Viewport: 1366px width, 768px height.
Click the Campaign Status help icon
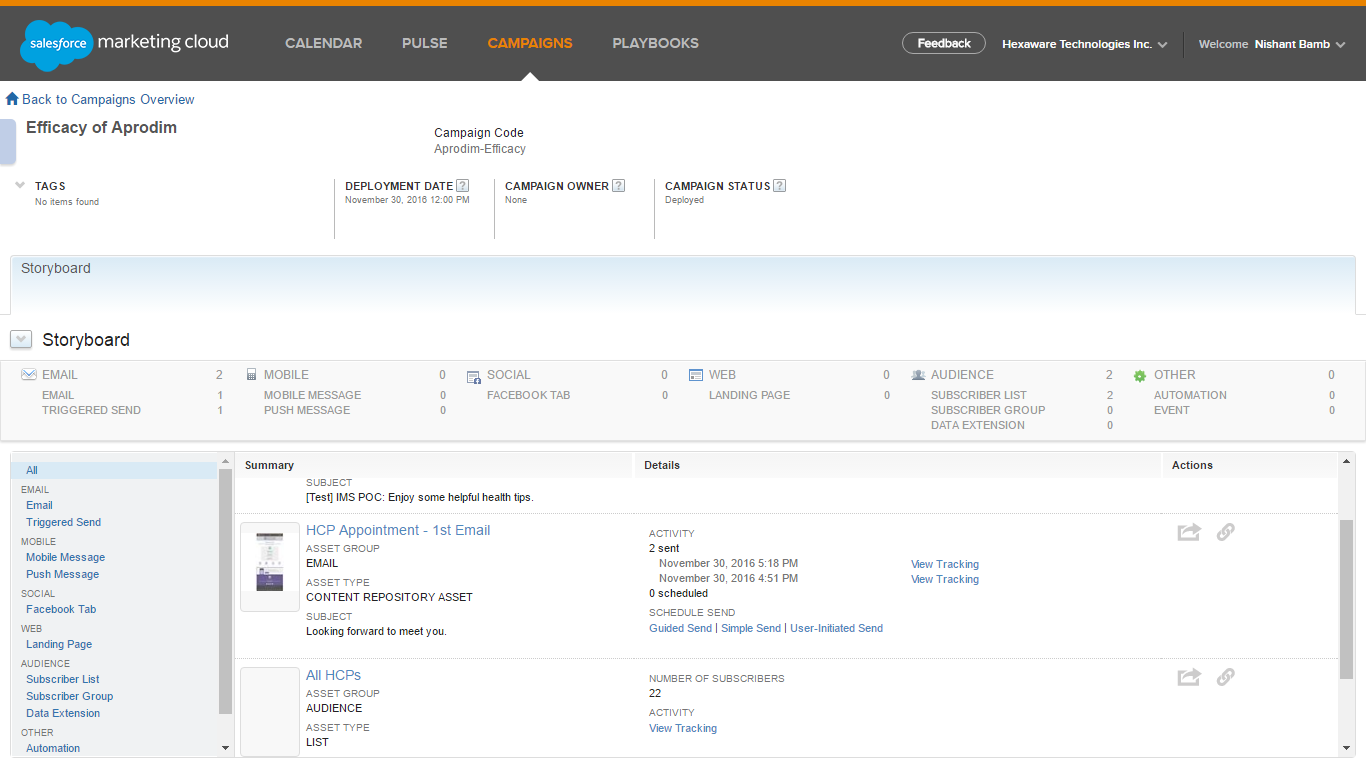point(779,186)
